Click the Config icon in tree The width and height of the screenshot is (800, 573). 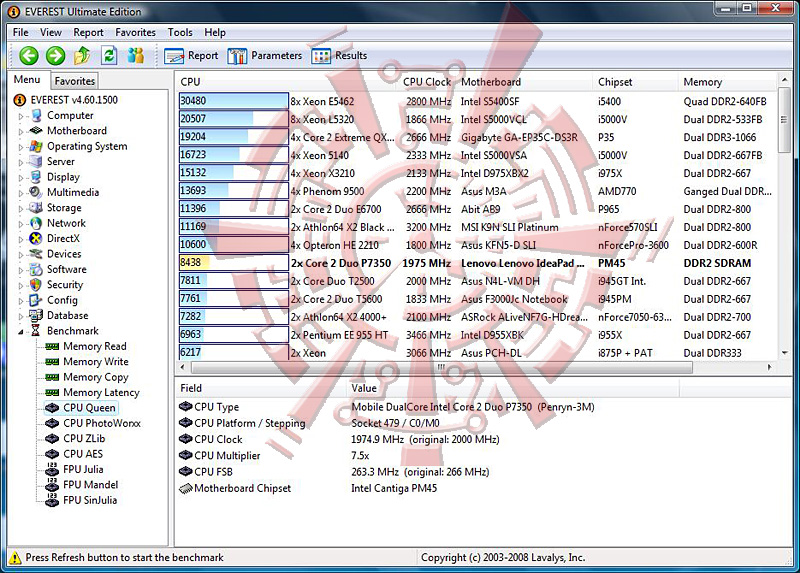pos(36,300)
